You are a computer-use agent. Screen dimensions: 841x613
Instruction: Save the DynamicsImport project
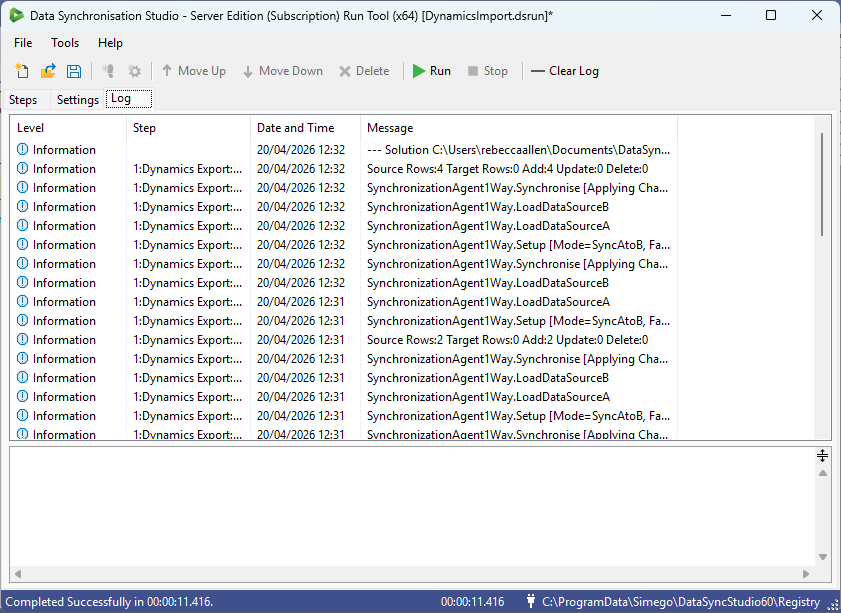coord(73,70)
